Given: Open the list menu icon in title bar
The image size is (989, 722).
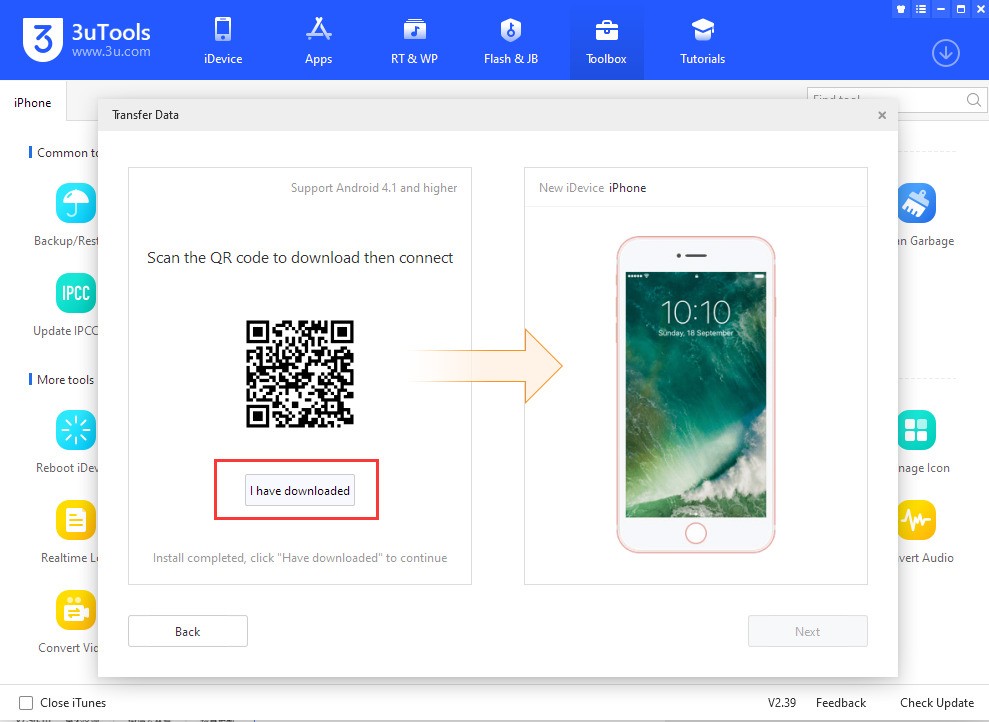Looking at the screenshot, I should 921,9.
